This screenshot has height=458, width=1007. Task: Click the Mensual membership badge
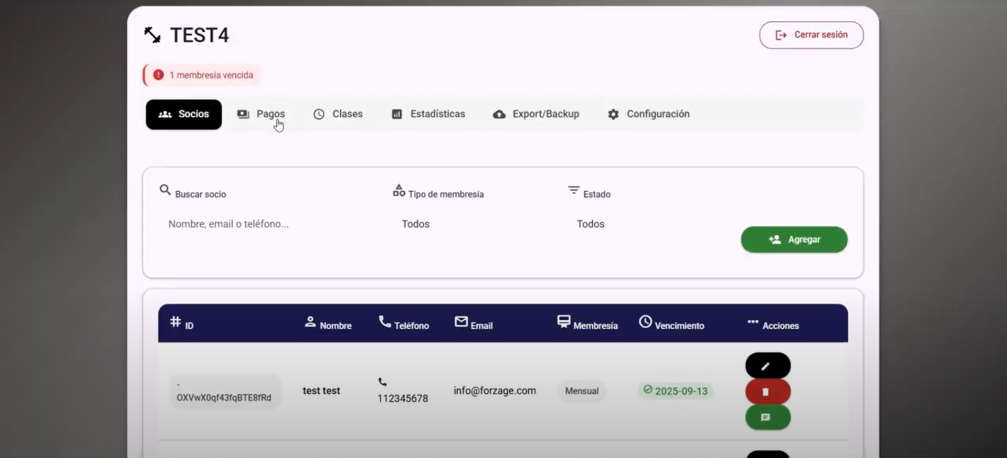581,391
